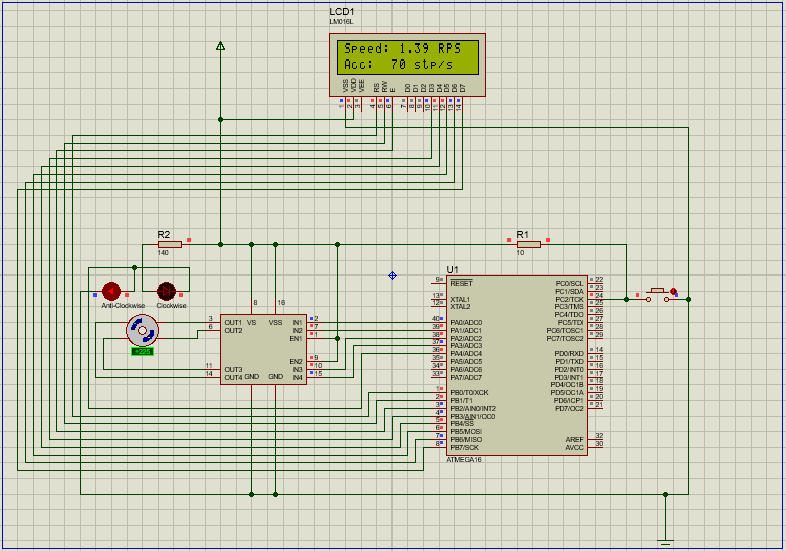This screenshot has width=786, height=551.
Task: Click the IN4 pin label on the driver
Action: (x=297, y=377)
